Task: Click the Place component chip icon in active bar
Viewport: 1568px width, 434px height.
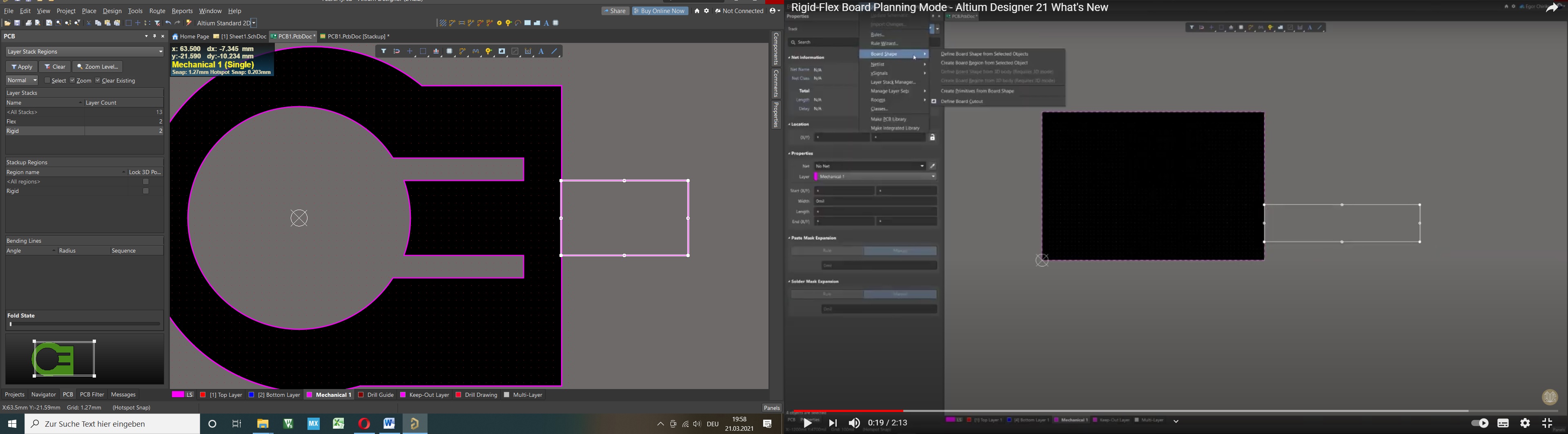Action: [x=450, y=52]
